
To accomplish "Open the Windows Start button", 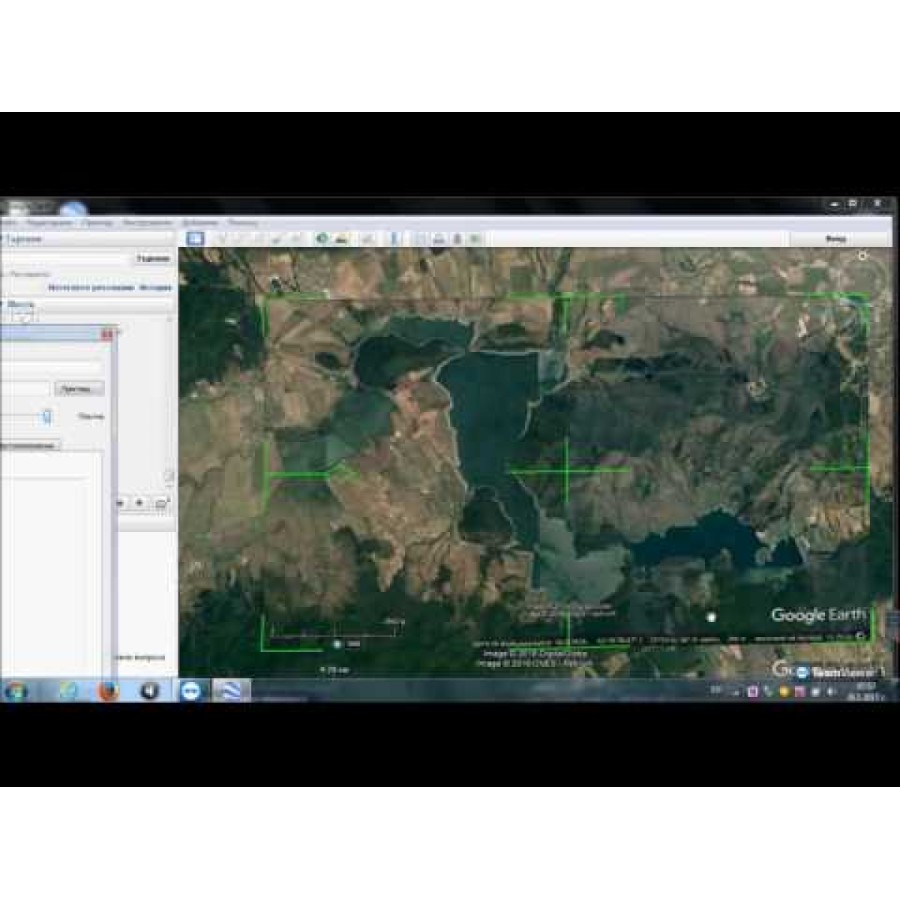I will click(x=15, y=690).
